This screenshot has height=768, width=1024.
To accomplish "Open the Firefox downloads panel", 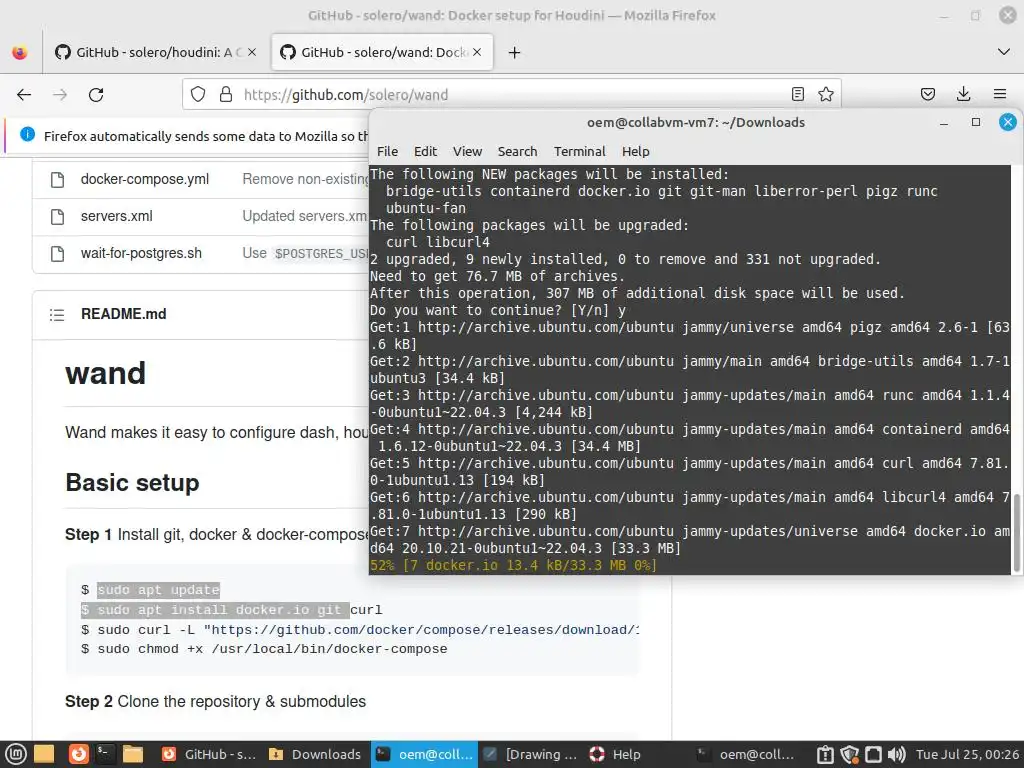I will (x=963, y=94).
